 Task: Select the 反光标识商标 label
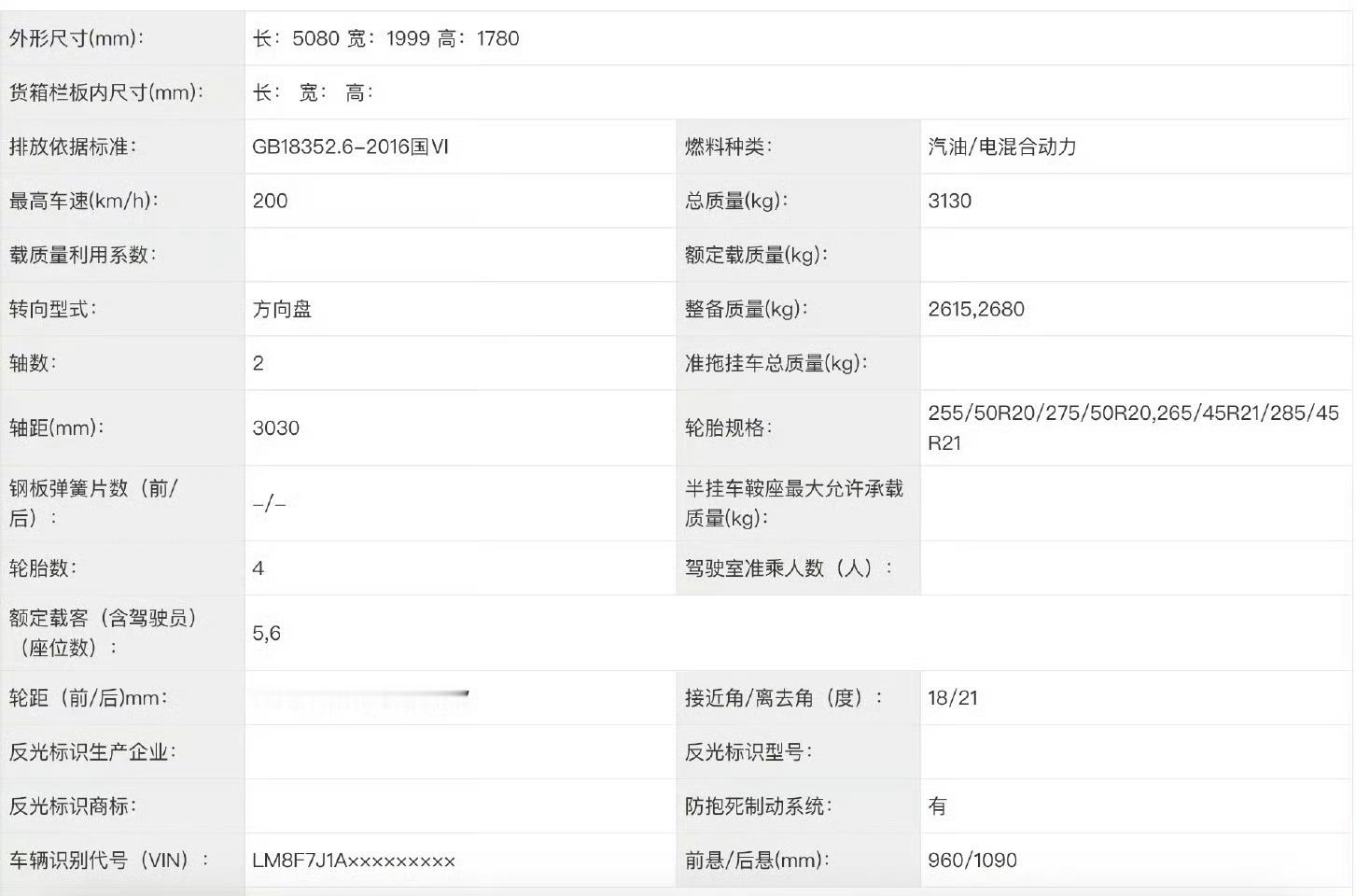(73, 806)
